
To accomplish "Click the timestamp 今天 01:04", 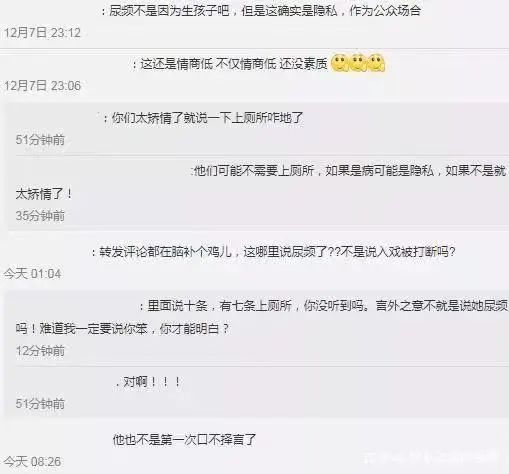I will click(32, 274).
